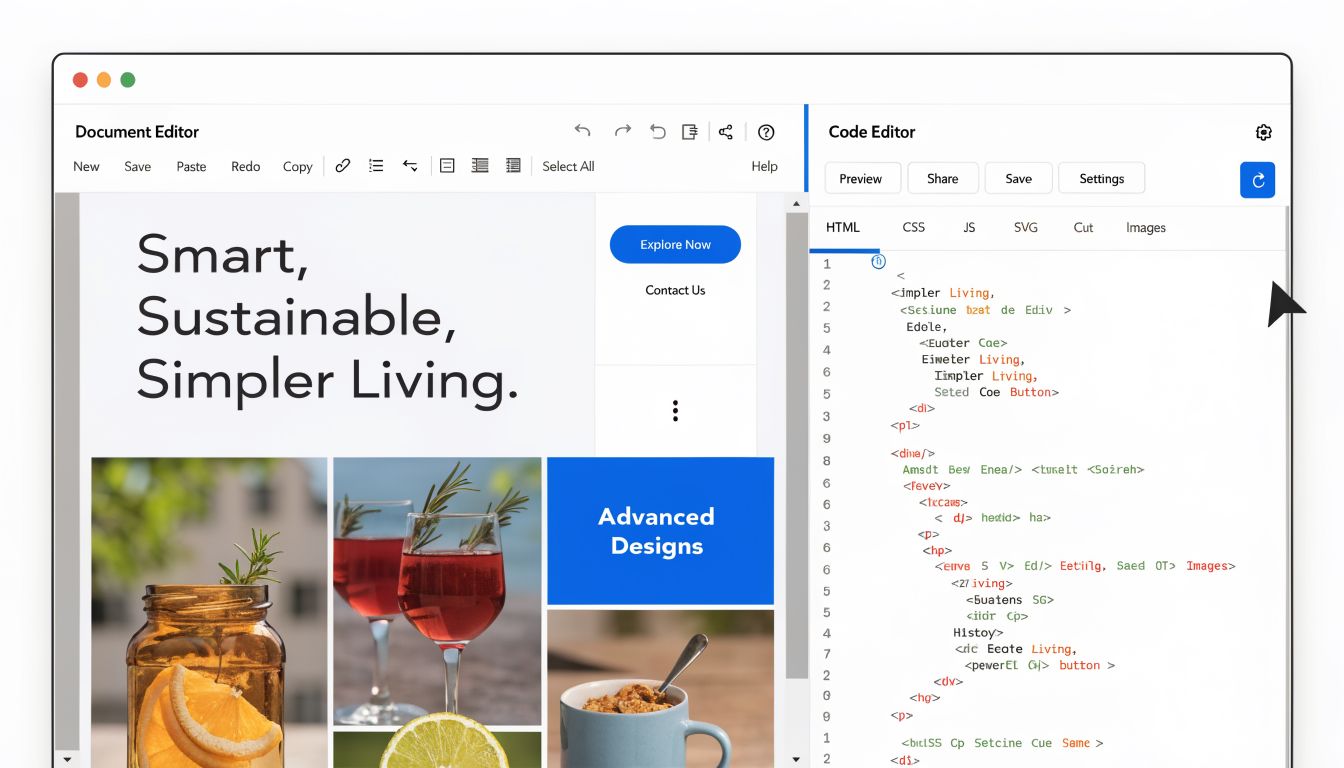Click code line '<Suatens SG>'
Image resolution: width=1344 pixels, height=768 pixels.
click(x=1010, y=600)
